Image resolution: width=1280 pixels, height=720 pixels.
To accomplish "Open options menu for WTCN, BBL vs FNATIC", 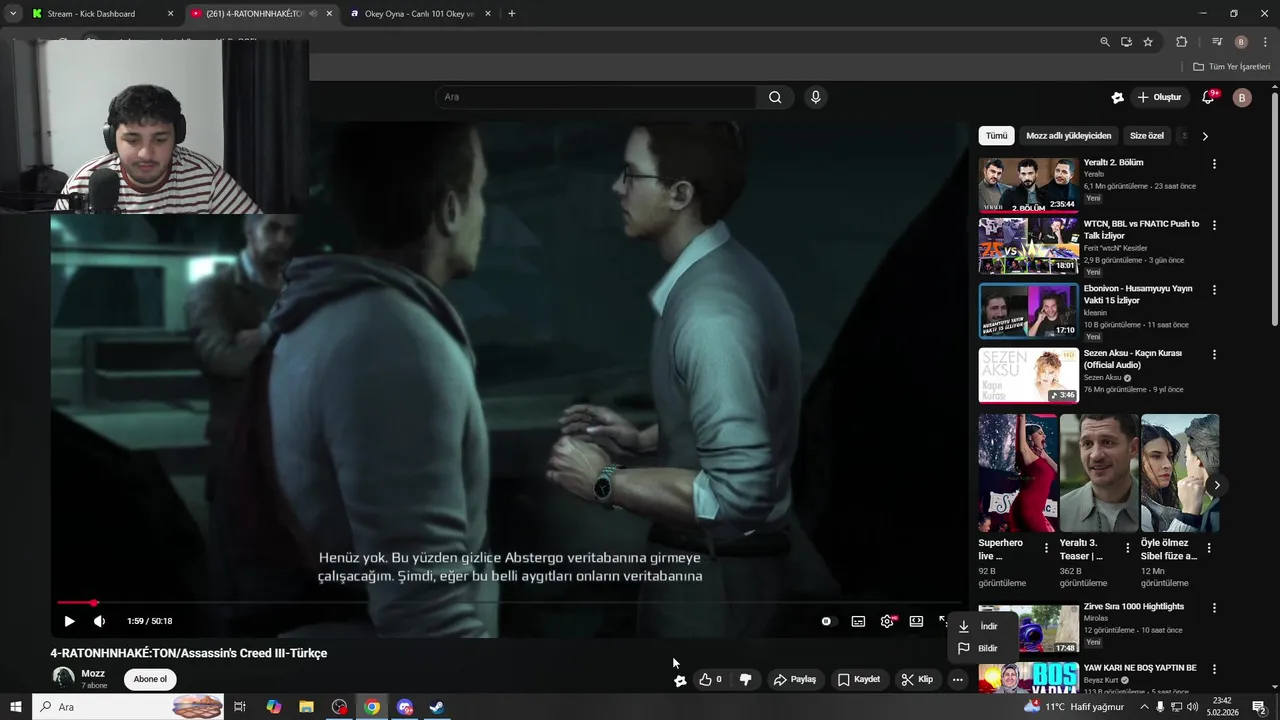I will pos(1214,226).
